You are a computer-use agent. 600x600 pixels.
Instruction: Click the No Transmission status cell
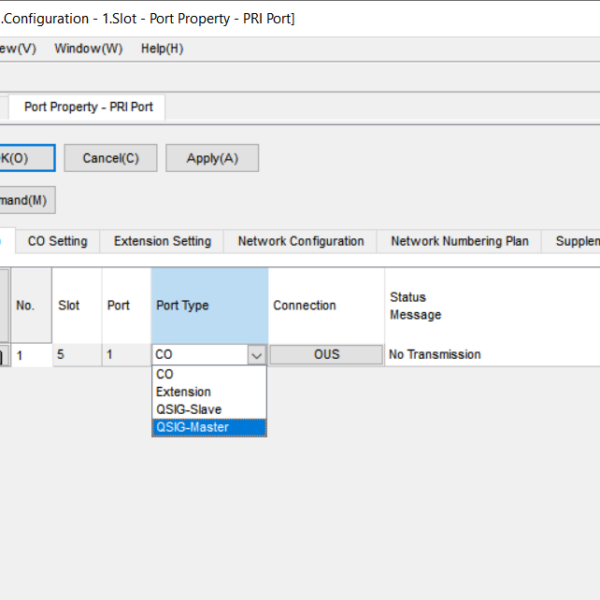(x=435, y=355)
